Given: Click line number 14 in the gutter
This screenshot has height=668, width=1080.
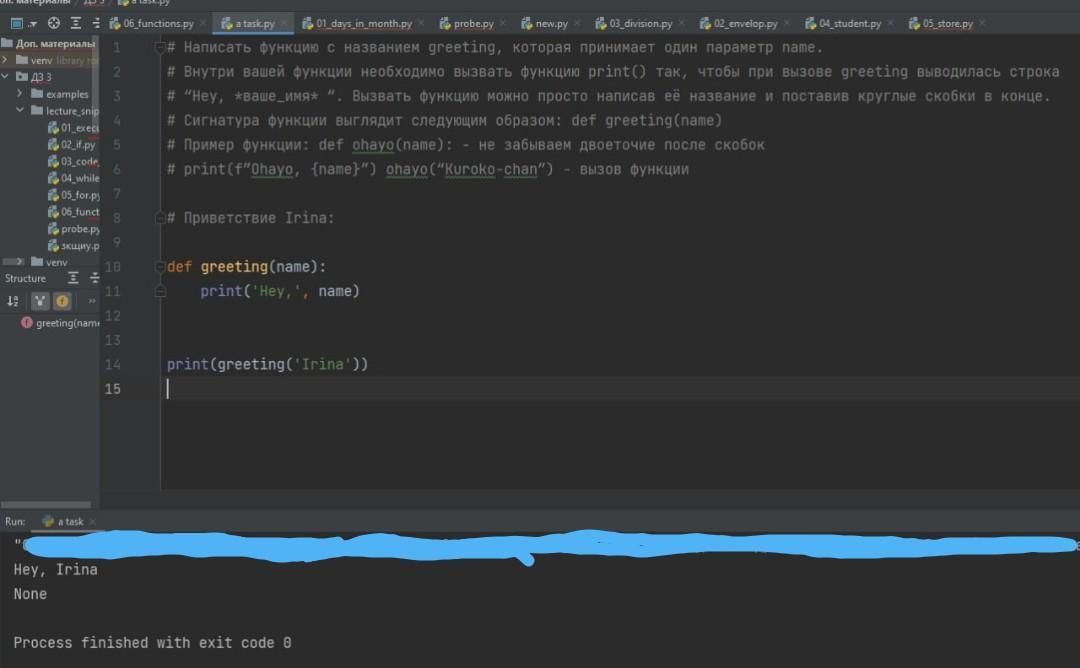Looking at the screenshot, I should click(112, 364).
